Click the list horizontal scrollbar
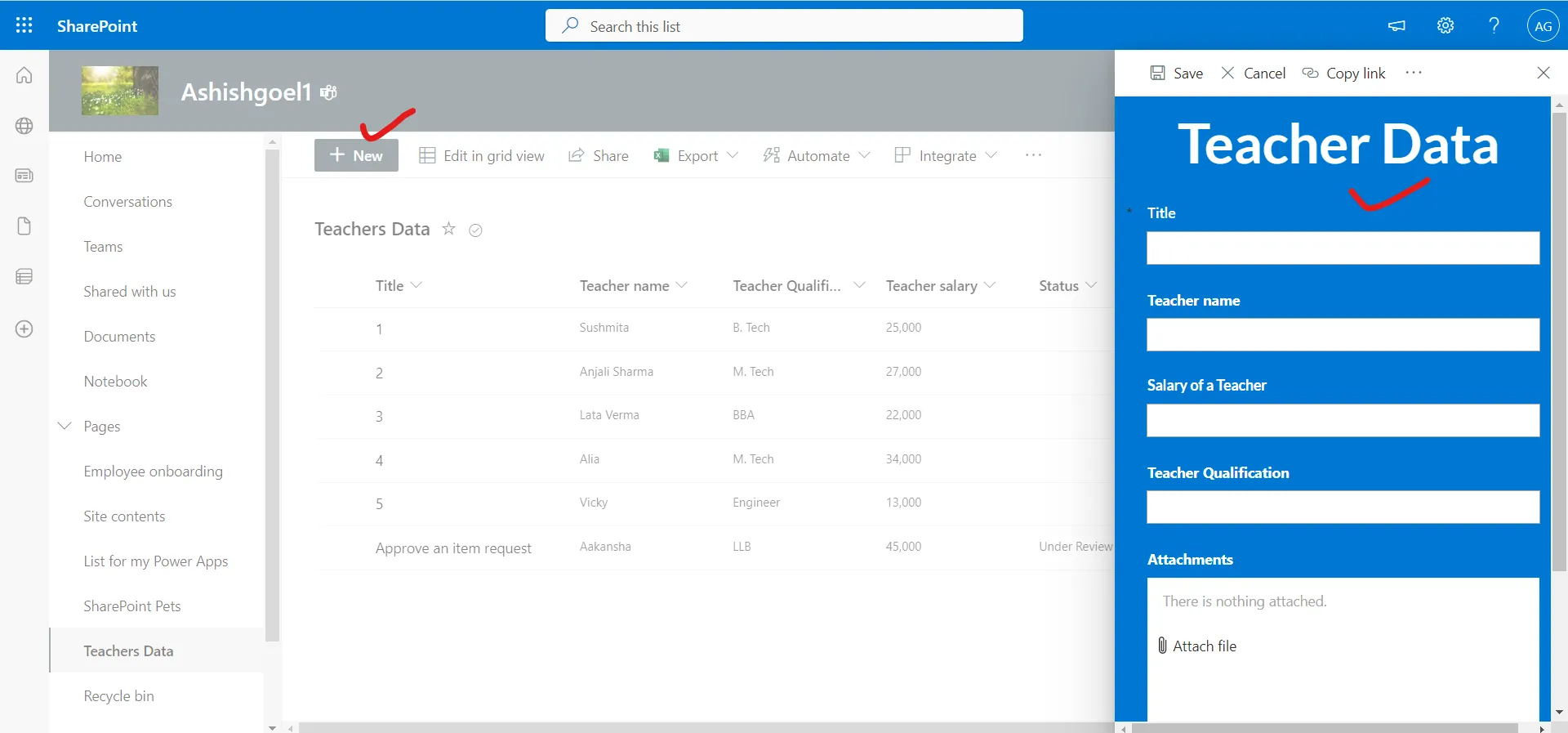This screenshot has width=1568, height=733. point(706,727)
